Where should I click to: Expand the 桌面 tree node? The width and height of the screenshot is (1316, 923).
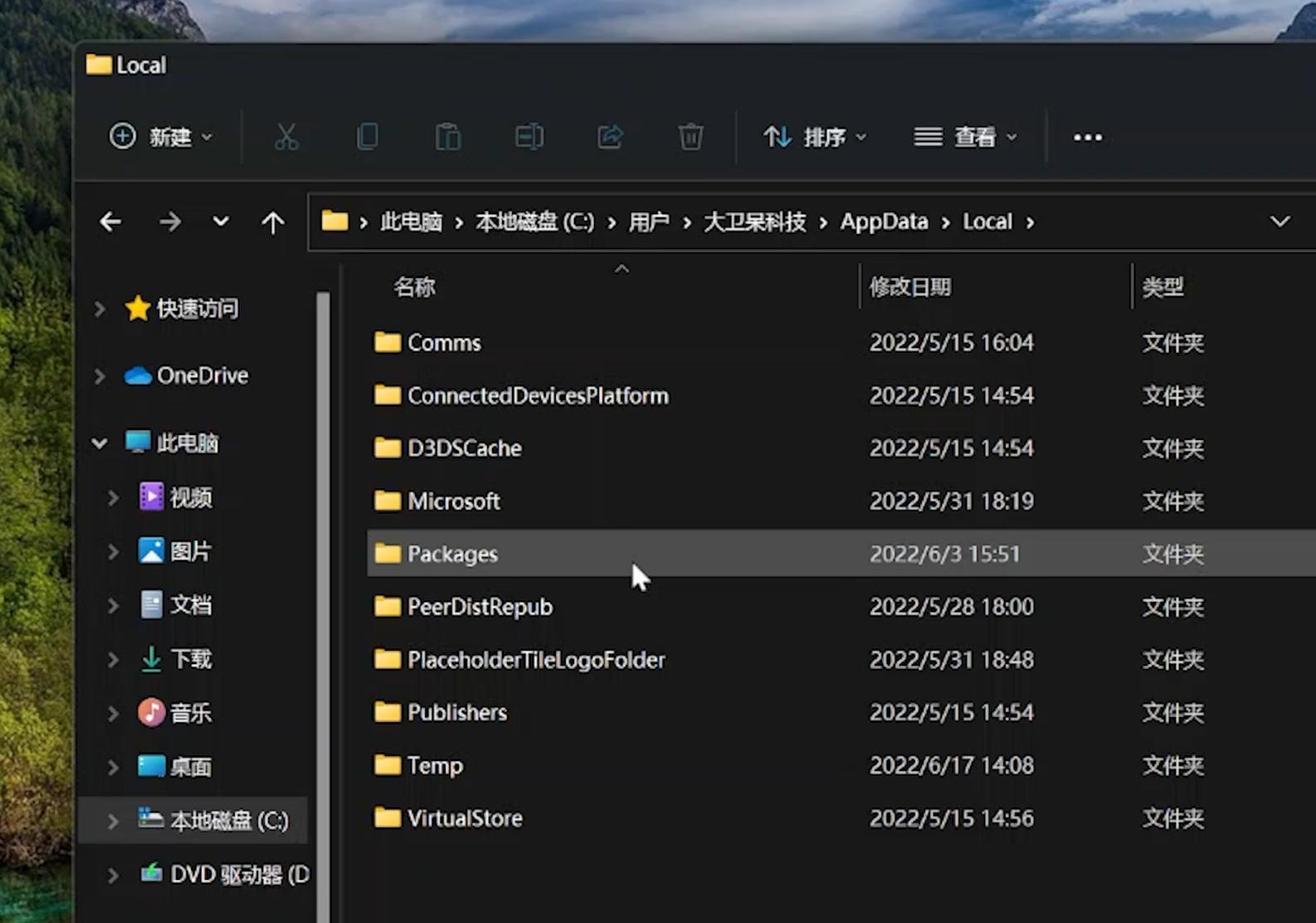click(113, 767)
